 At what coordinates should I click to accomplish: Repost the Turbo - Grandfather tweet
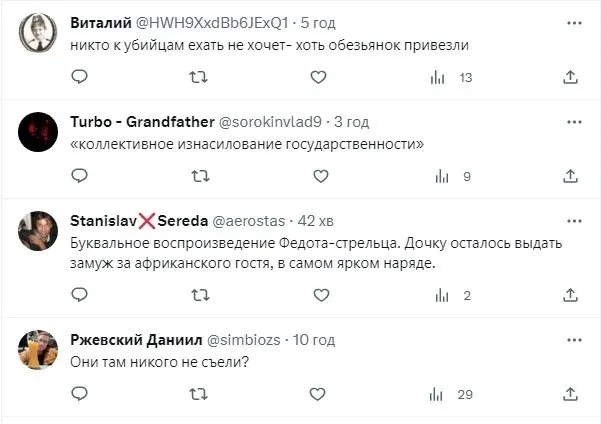(200, 176)
